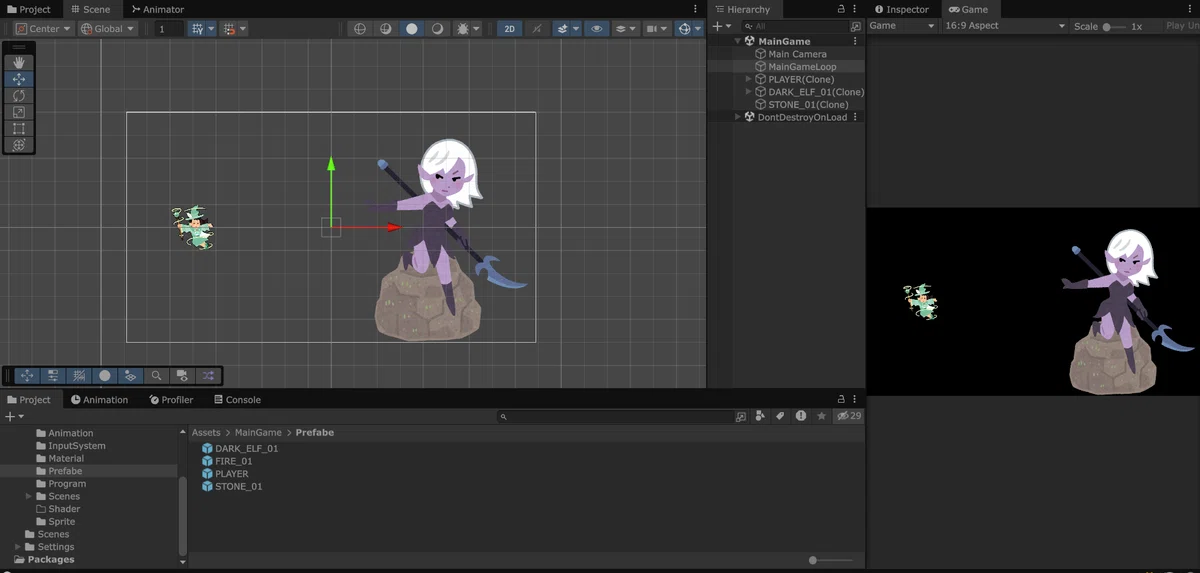
Task: Choose Shaded draw mode in Scene toolbar
Action: [x=412, y=29]
